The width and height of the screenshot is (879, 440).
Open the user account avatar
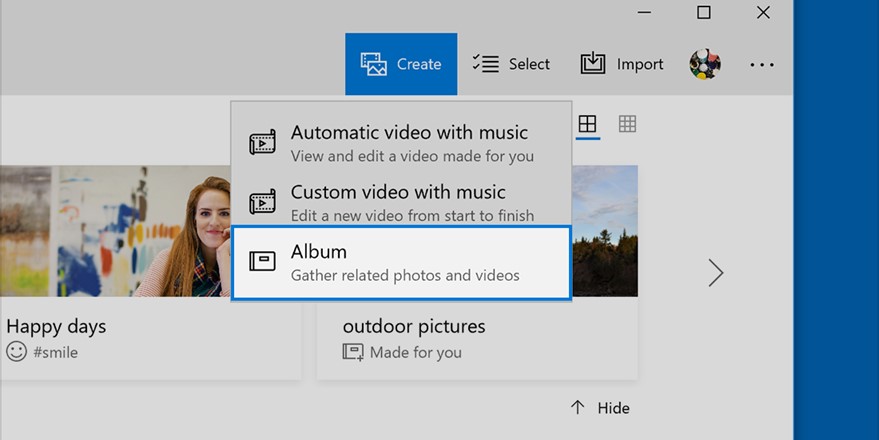(x=705, y=64)
